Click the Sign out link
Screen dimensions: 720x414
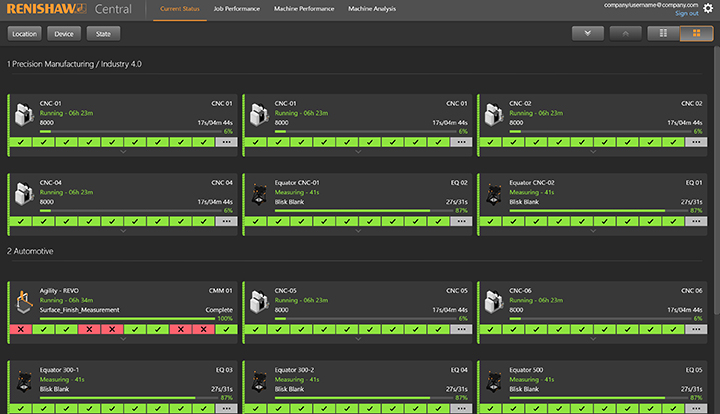[x=686, y=13]
